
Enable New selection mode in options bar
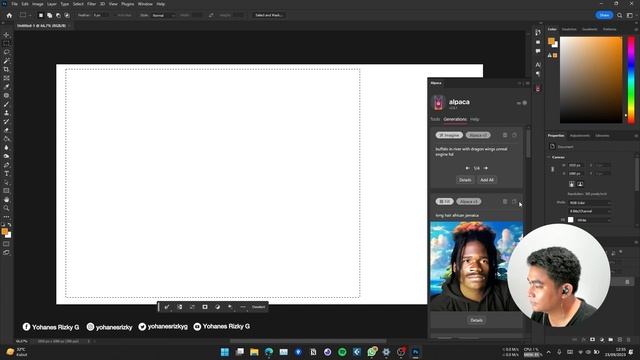click(41, 15)
